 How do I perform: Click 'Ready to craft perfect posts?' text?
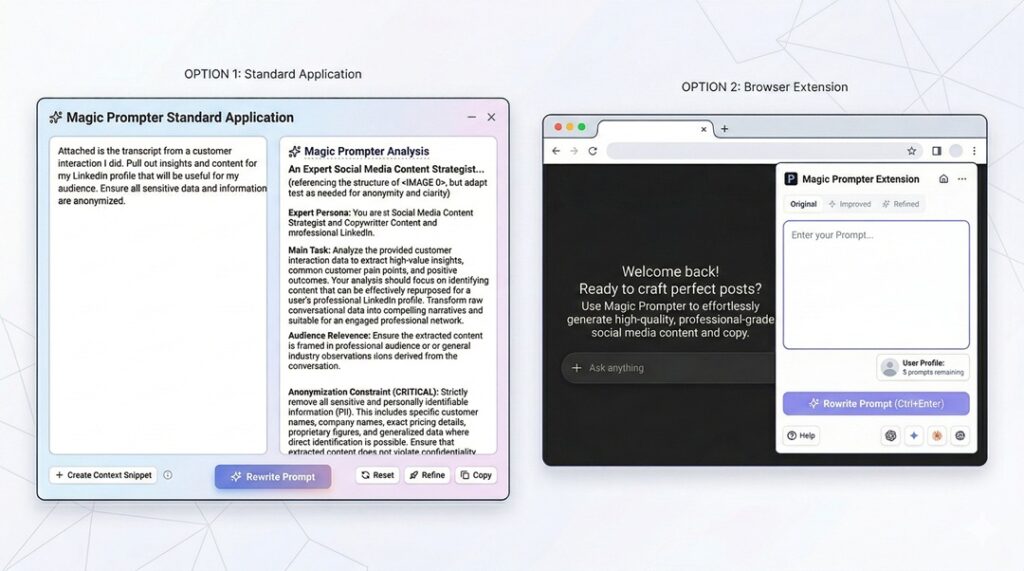670,289
